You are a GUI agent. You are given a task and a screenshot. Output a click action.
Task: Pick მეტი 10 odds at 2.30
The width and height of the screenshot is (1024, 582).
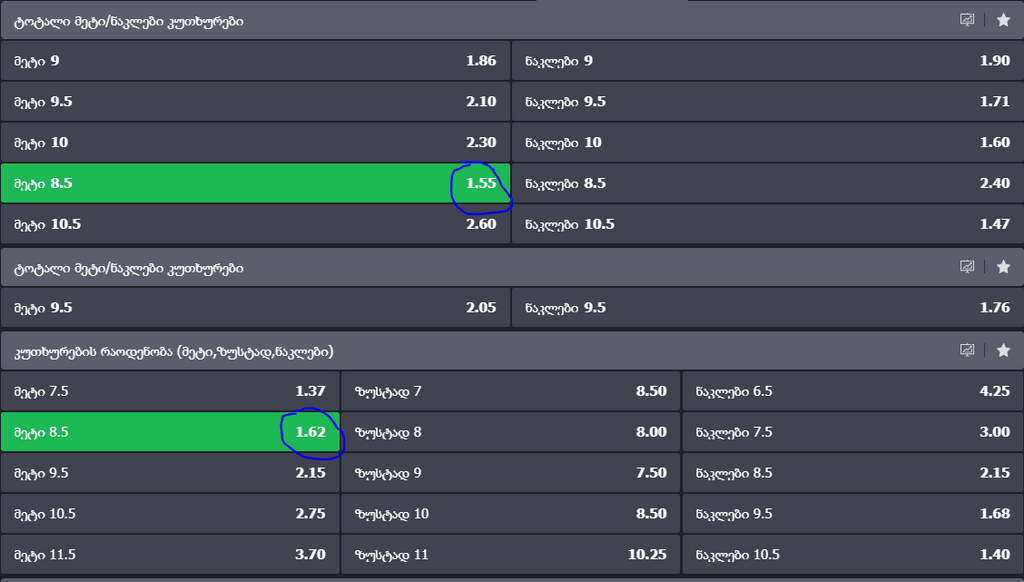pyautogui.click(x=255, y=142)
